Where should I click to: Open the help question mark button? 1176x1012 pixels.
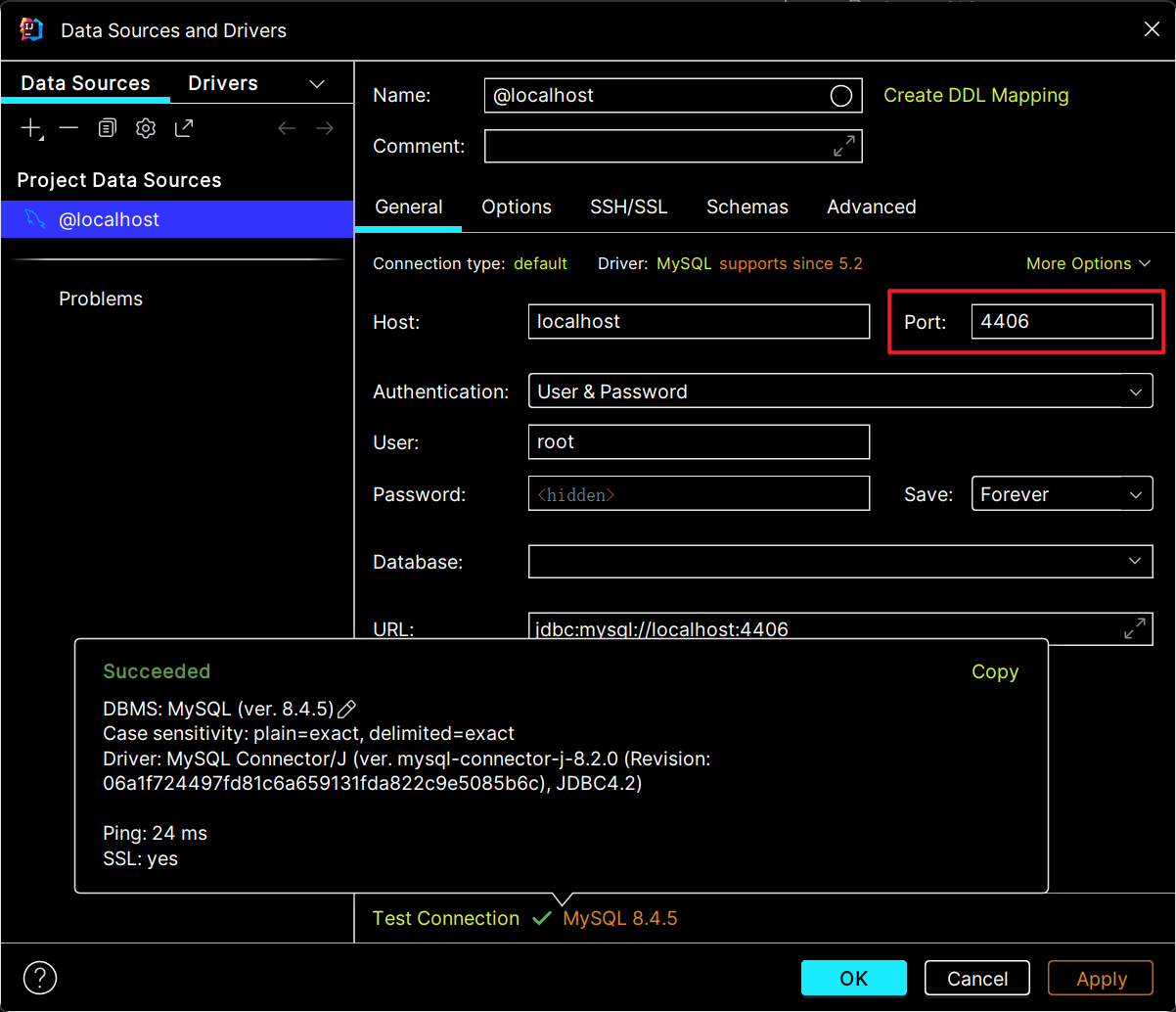click(x=40, y=977)
